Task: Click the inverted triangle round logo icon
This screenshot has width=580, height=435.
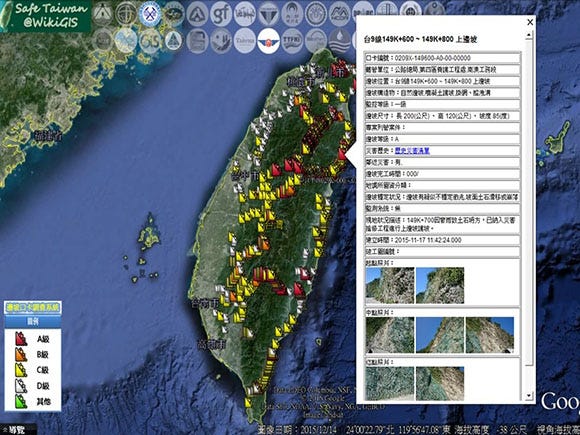Action: coord(269,14)
